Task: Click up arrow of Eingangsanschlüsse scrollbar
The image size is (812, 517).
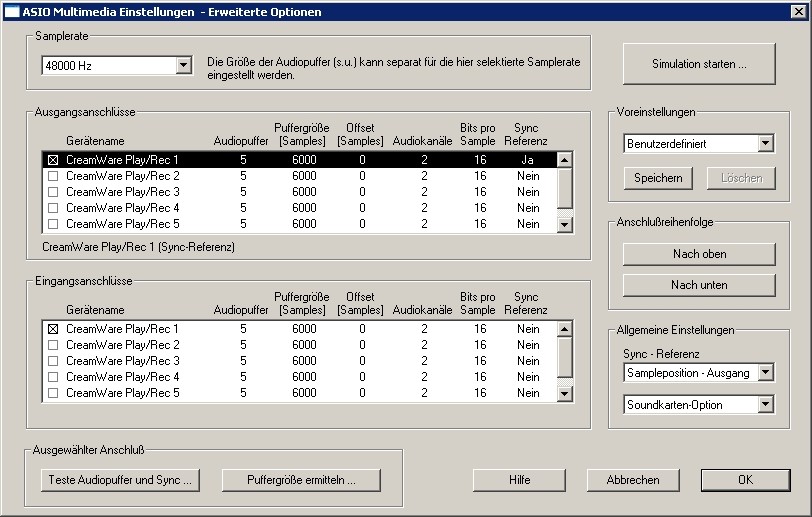Action: click(x=564, y=329)
